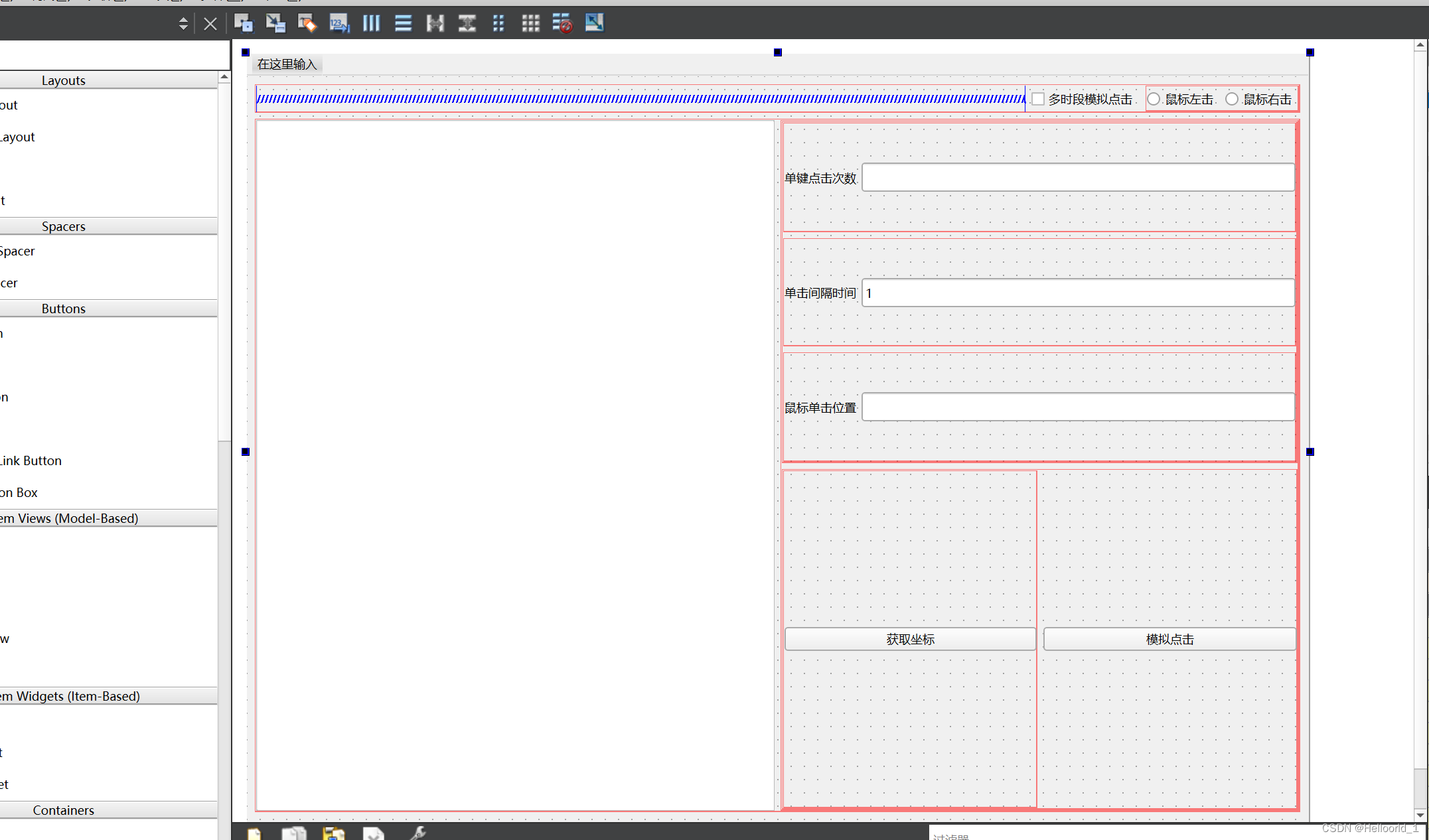Apply Lay Out Horizontally from toolbar
1429x840 pixels.
(371, 24)
